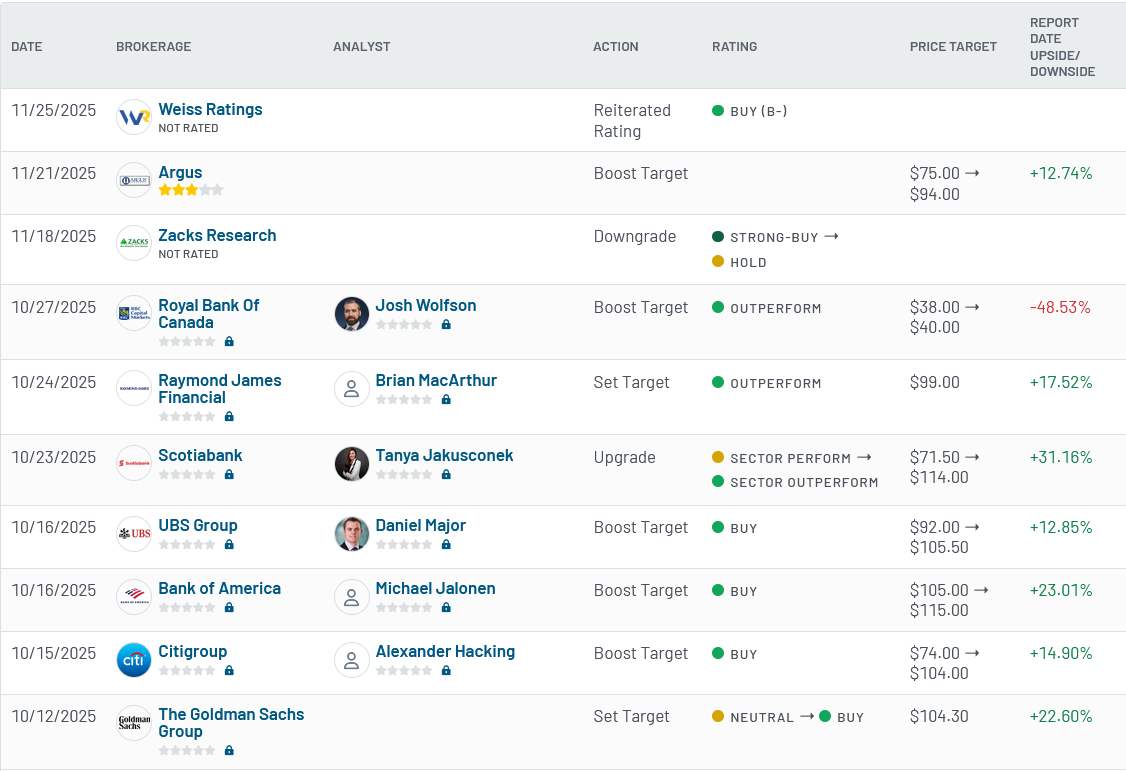
Task: Click the lock icon under UBS Group
Action: point(229,544)
